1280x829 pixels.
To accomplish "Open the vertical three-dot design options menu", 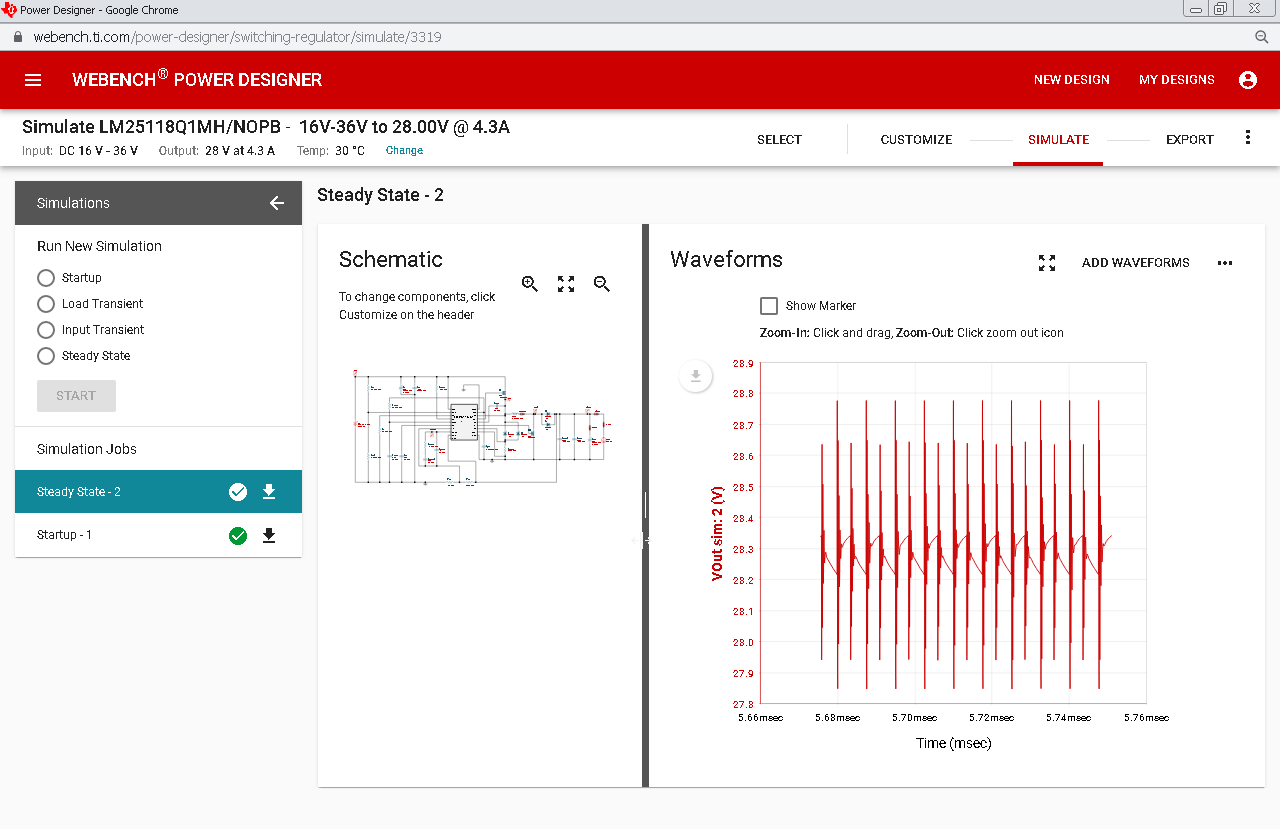I will (x=1247, y=138).
